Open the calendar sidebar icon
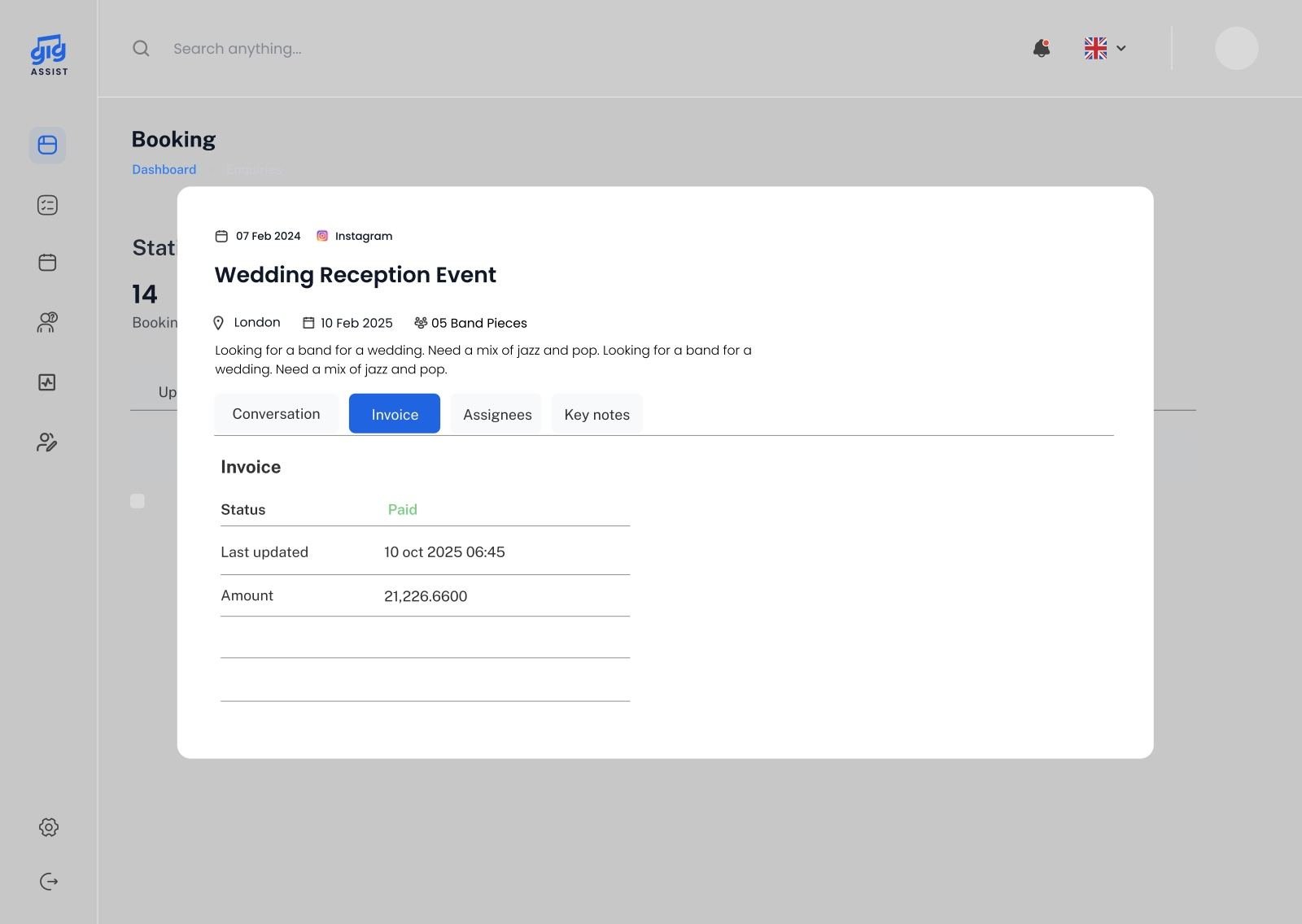This screenshot has height=924, width=1302. [47, 262]
